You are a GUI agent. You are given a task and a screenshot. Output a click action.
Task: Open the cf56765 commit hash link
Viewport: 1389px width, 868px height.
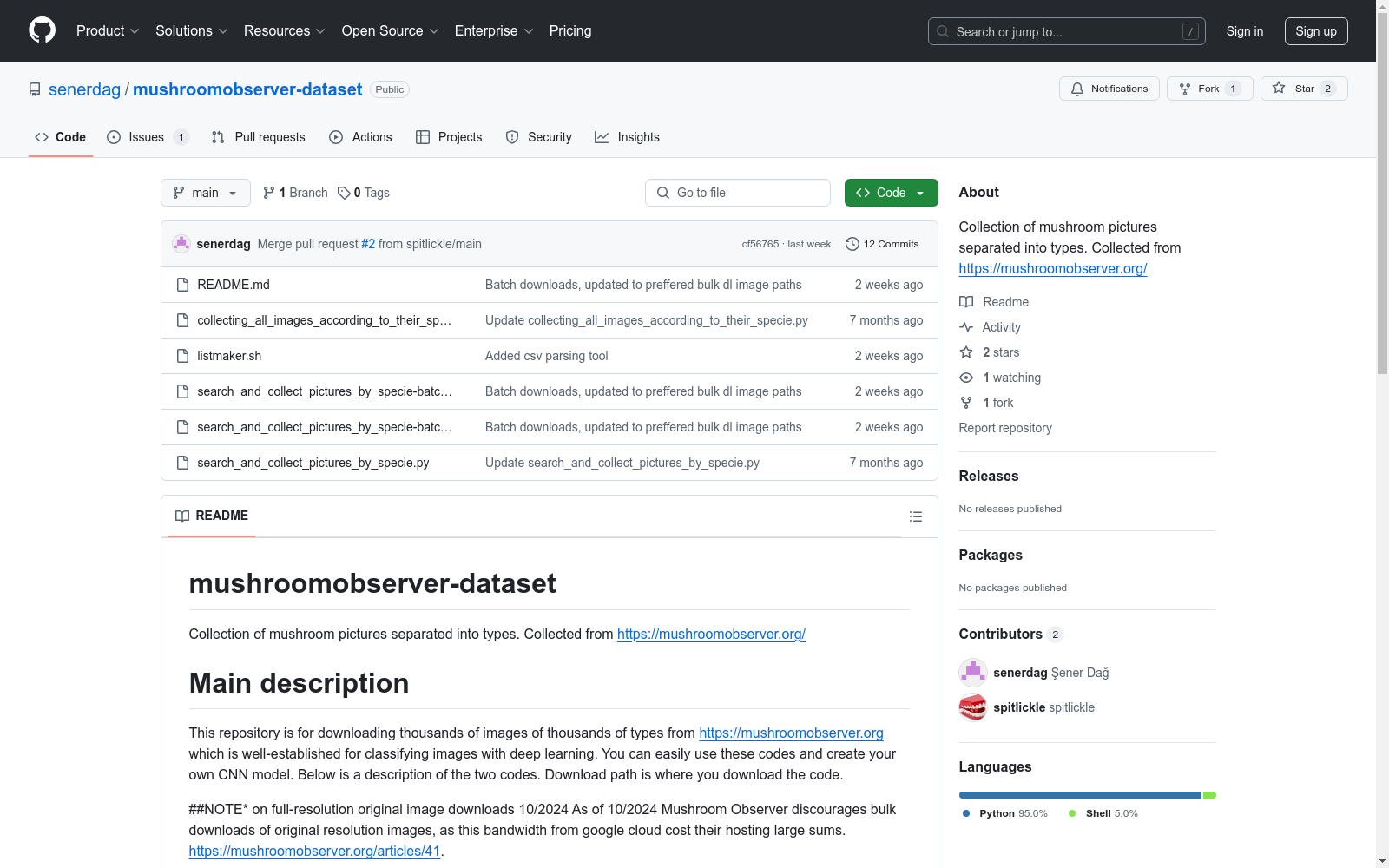click(x=760, y=244)
